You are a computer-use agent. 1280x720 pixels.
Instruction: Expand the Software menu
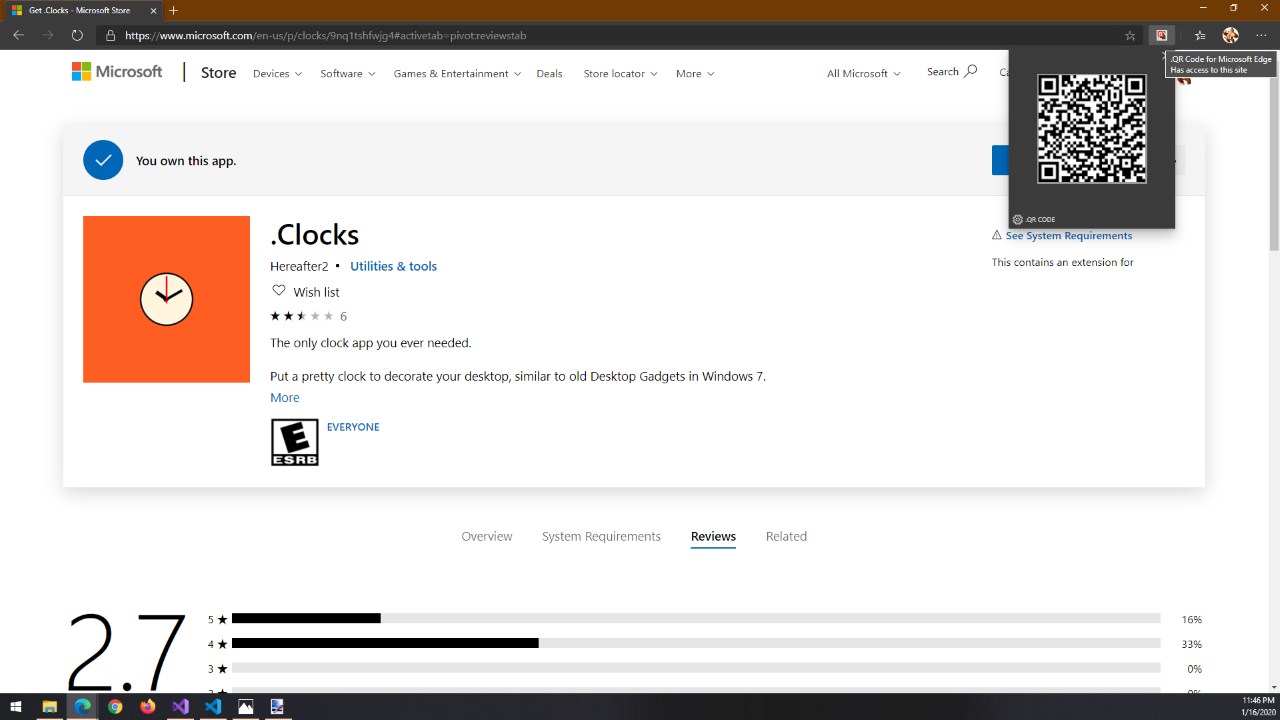coord(348,73)
